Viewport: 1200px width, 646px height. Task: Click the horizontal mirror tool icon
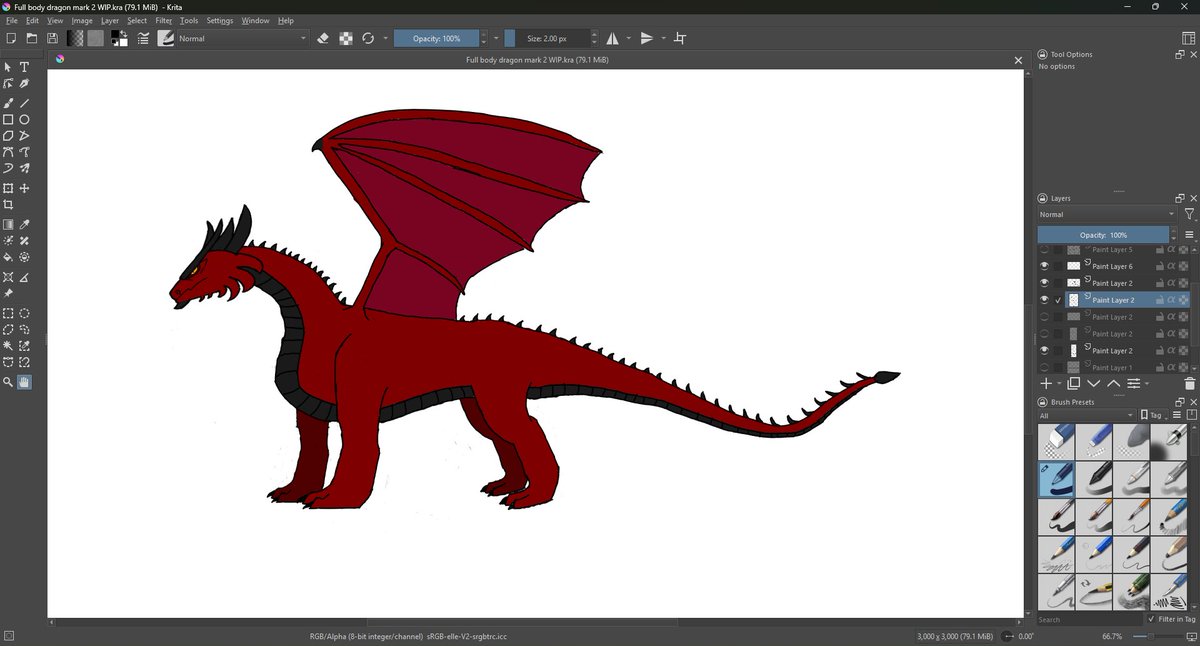612,38
